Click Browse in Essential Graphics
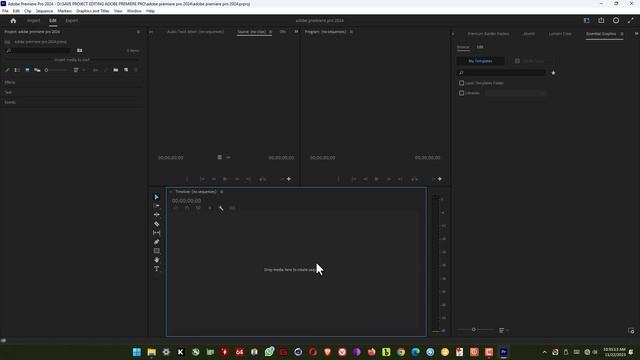Screen dimensions: 640x360 pos(463,47)
